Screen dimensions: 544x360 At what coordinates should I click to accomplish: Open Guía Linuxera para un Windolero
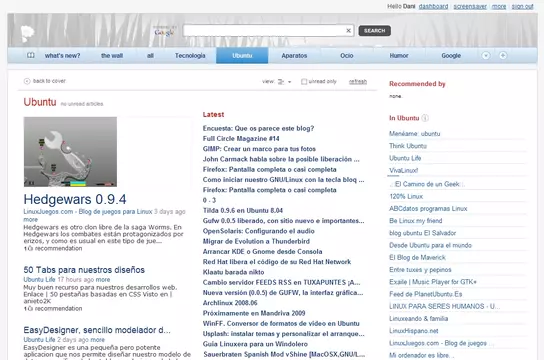point(255,344)
